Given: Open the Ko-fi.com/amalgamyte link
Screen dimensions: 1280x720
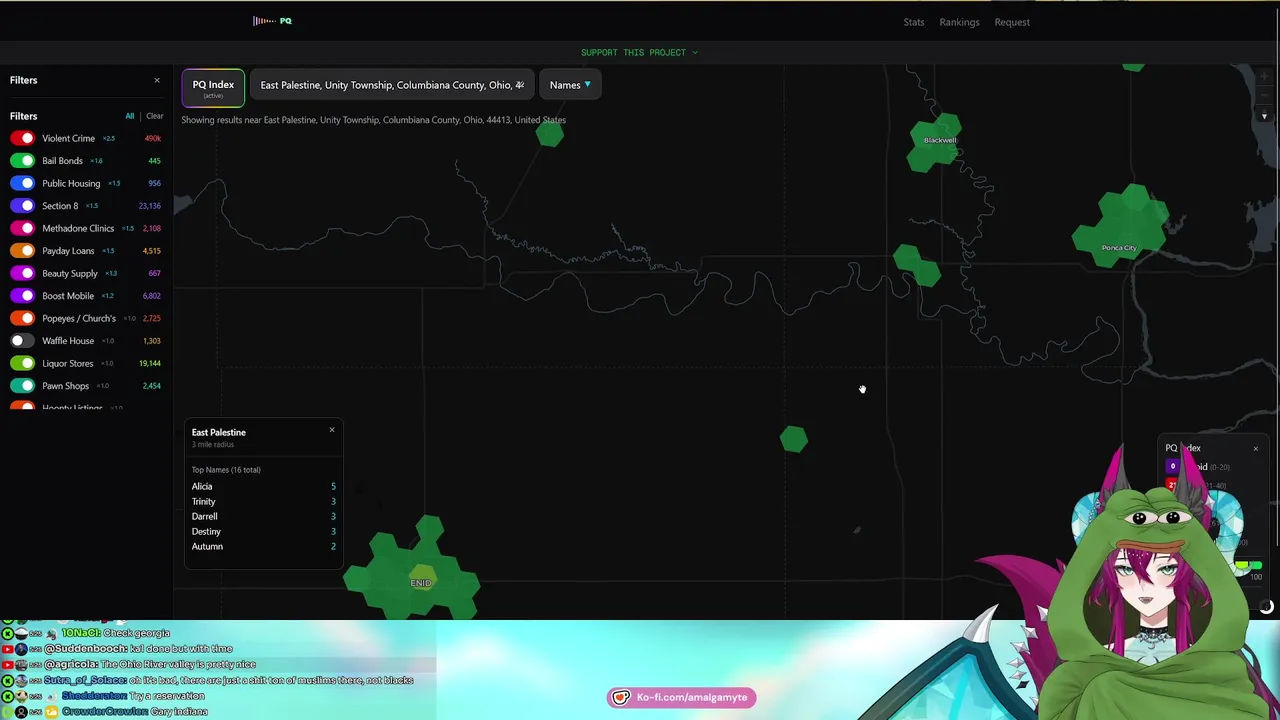Looking at the screenshot, I should [x=682, y=697].
